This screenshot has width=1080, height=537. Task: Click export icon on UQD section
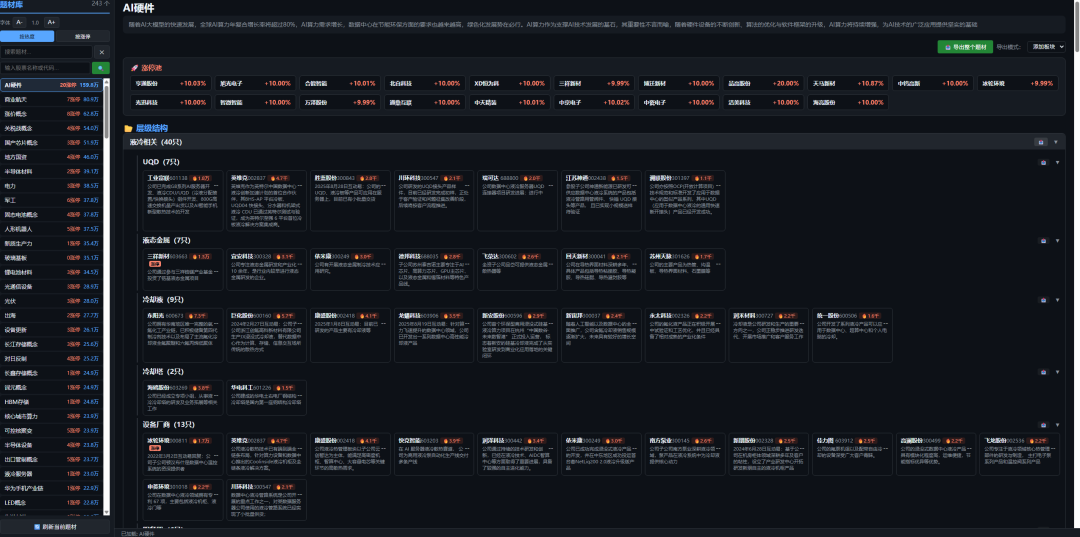1043,162
